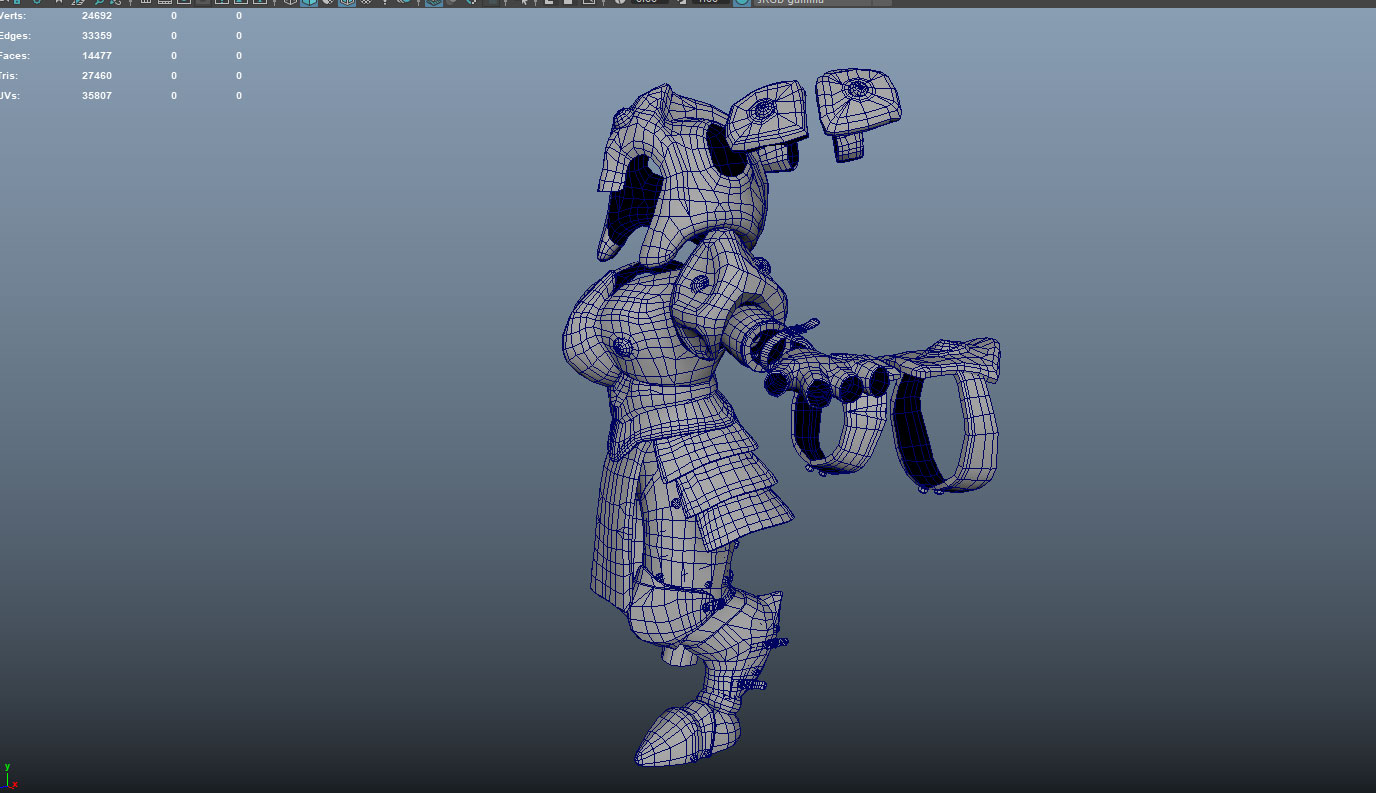Click the Verts count 24692
The width and height of the screenshot is (1376, 793).
(x=97, y=16)
